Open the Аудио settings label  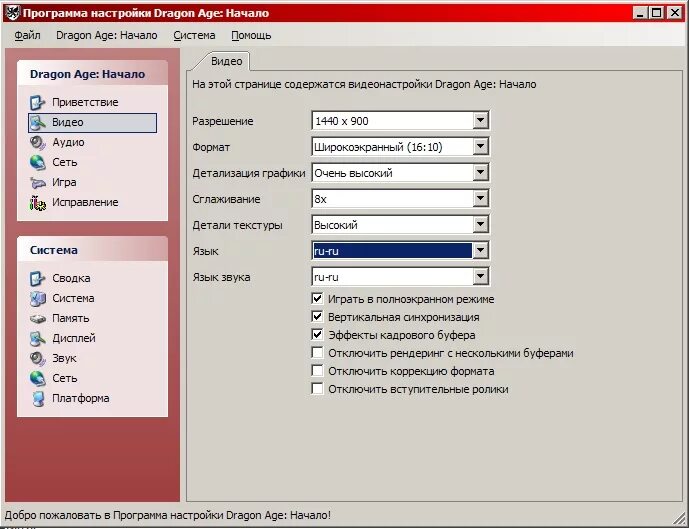68,142
